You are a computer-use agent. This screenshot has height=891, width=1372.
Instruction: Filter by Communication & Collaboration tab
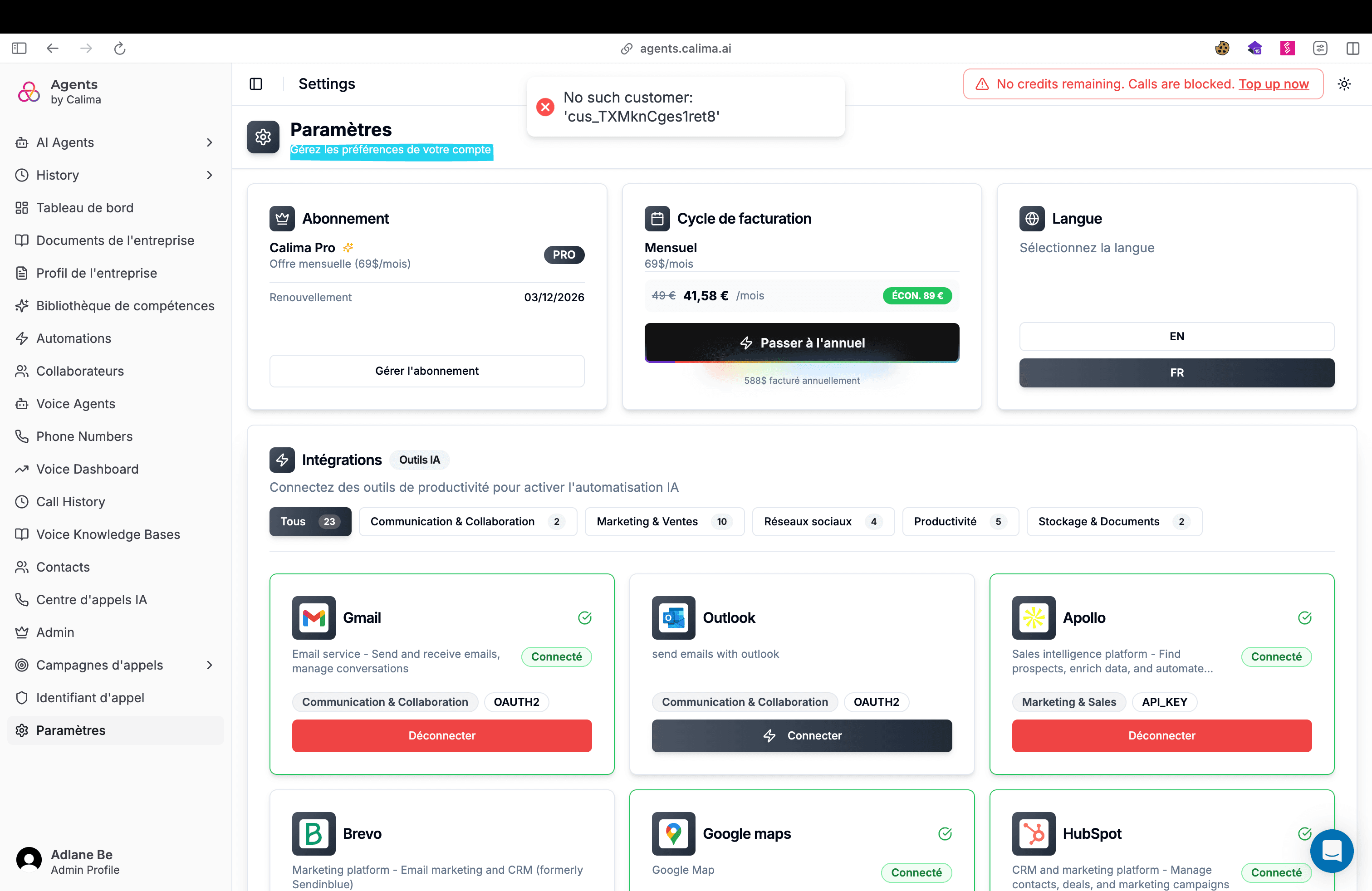point(467,522)
